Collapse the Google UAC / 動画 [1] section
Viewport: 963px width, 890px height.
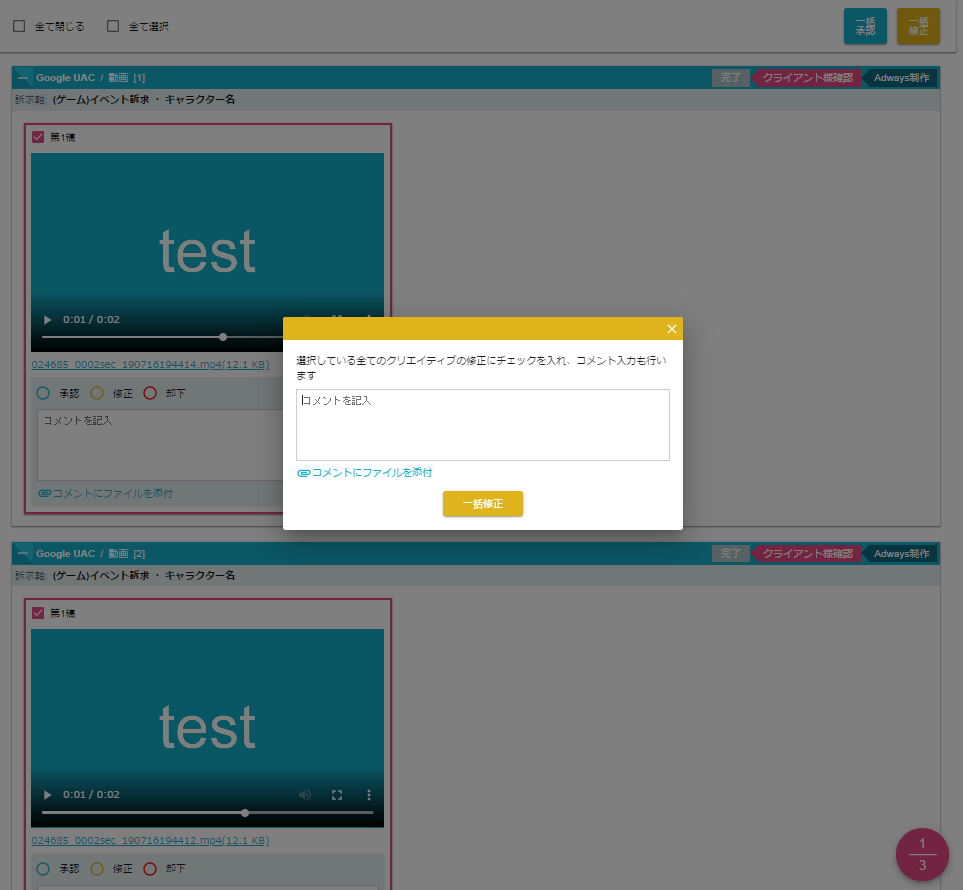pyautogui.click(x=23, y=77)
